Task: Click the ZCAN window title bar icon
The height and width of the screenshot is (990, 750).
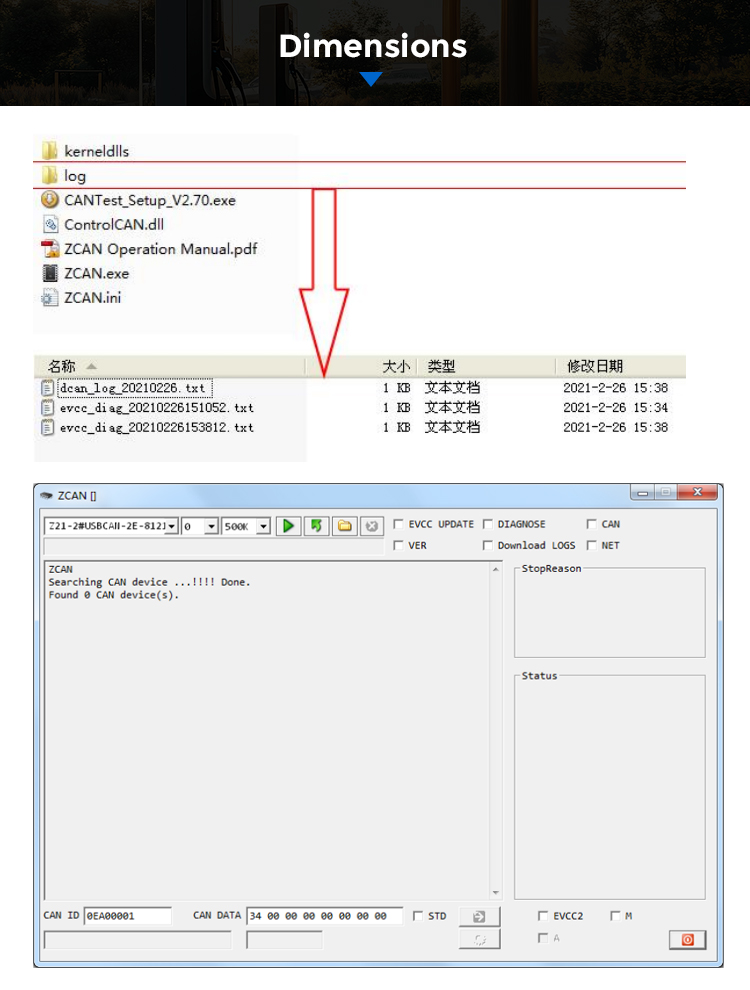Action: pos(46,496)
